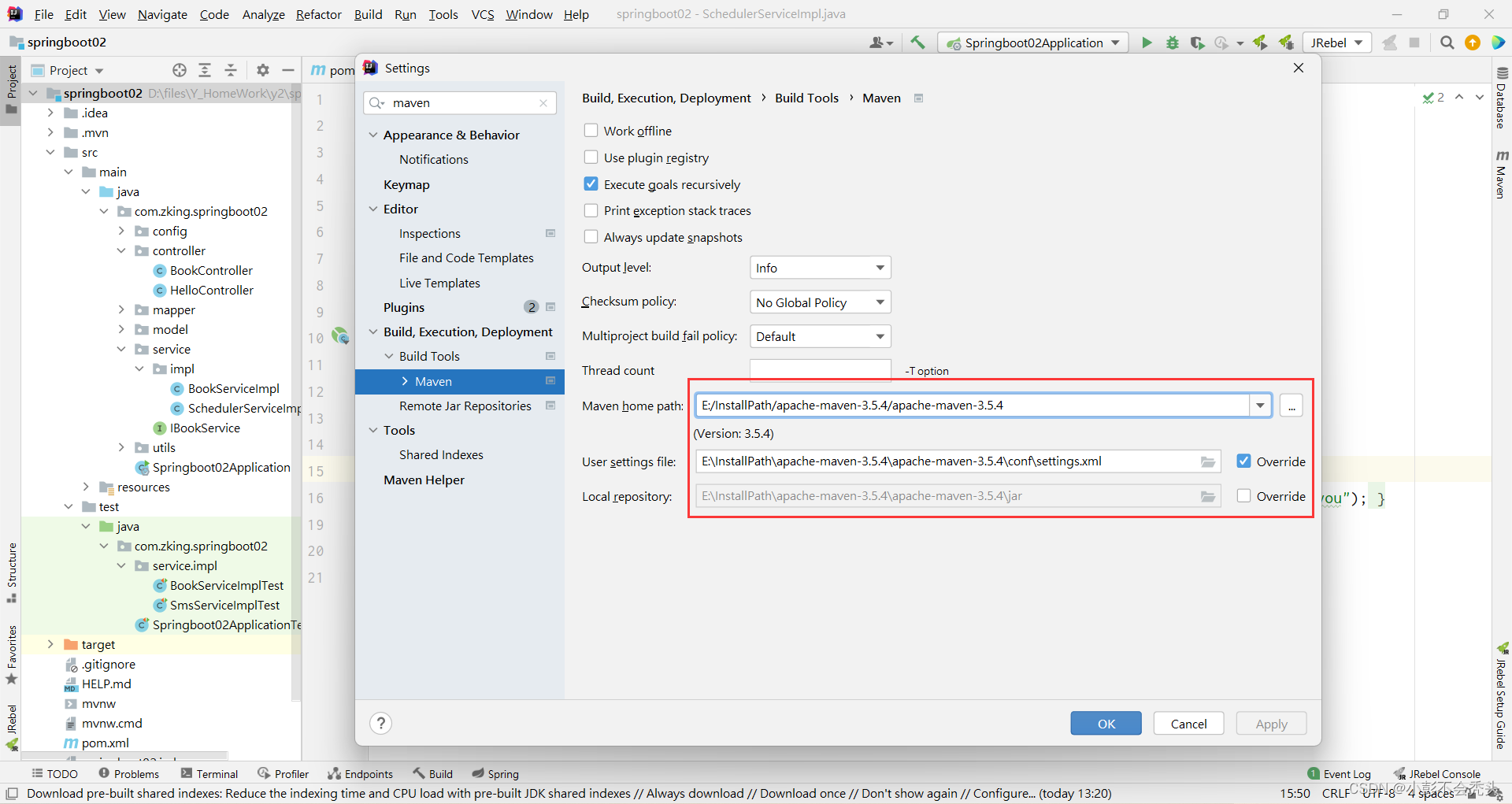This screenshot has width=1512, height=804.
Task: Click Collapse All icon in Project panel
Action: tap(231, 70)
